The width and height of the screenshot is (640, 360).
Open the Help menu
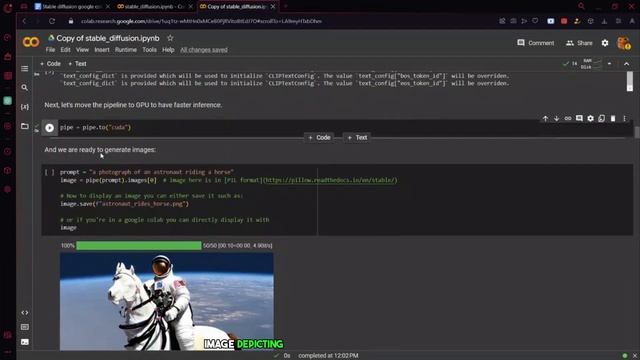coord(168,50)
